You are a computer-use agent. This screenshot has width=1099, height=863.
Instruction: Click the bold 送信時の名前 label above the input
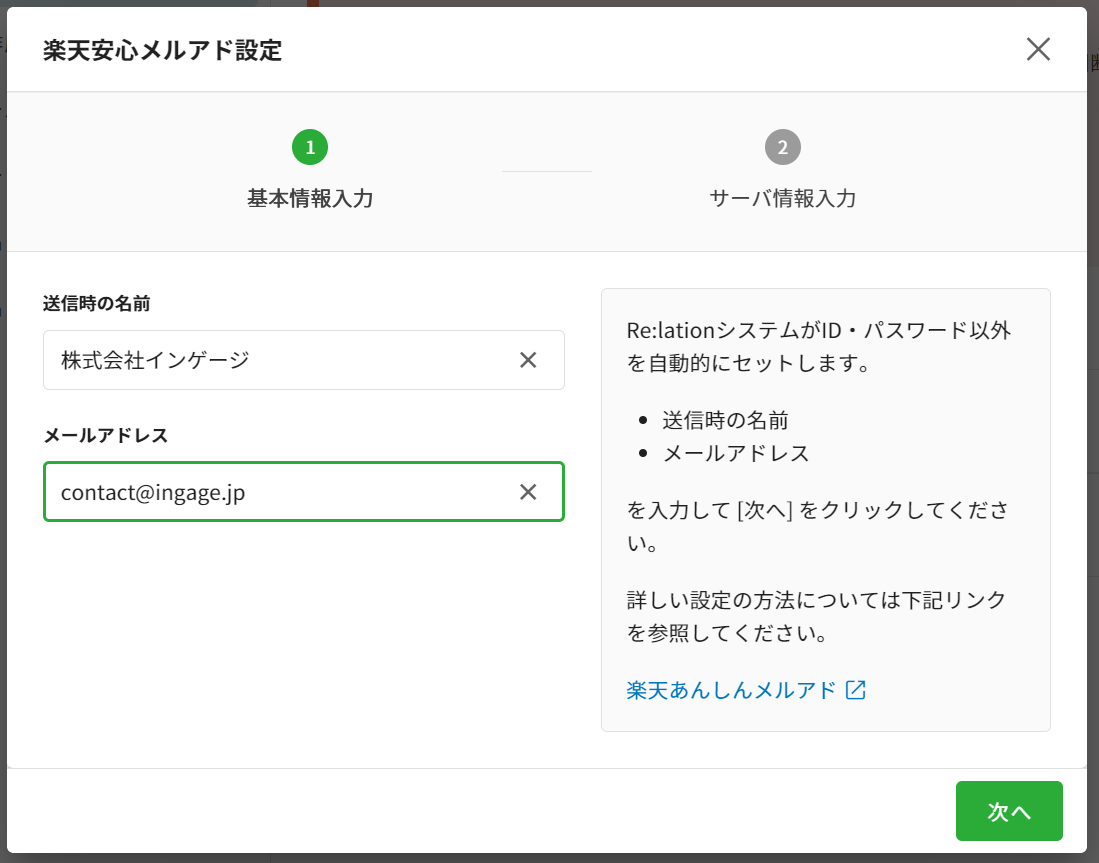97,303
